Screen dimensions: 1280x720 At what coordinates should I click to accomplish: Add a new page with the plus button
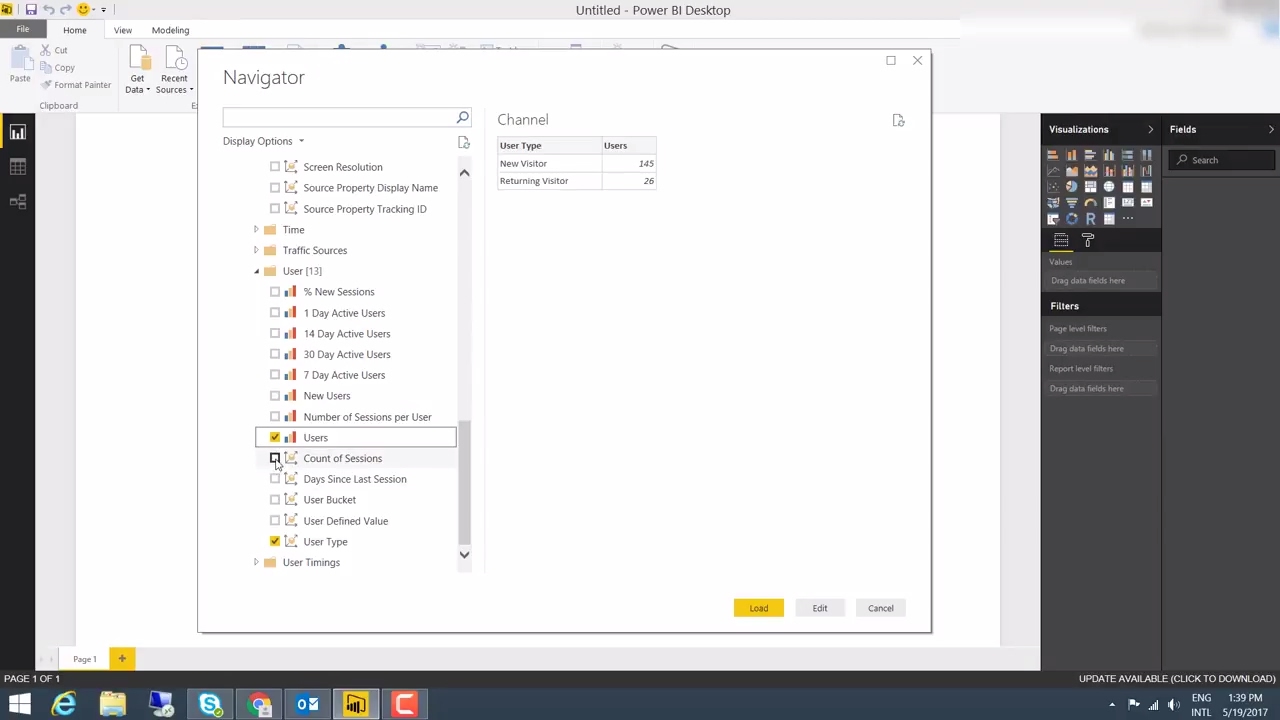point(122,659)
